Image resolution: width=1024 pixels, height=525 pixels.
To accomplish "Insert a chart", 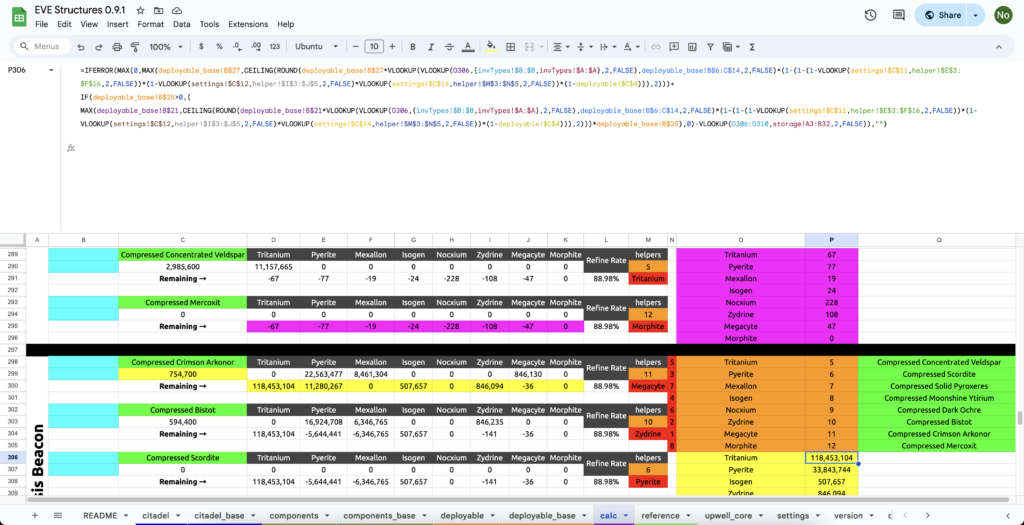I will coord(692,47).
